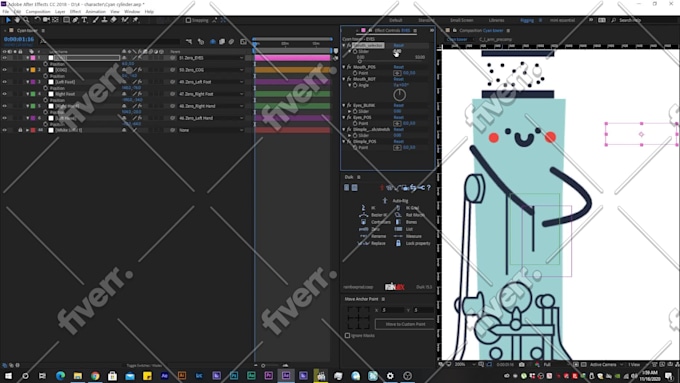This screenshot has width=680, height=383.
Task: Select the Selection arrow tool
Action: pyautogui.click(x=8, y=20)
